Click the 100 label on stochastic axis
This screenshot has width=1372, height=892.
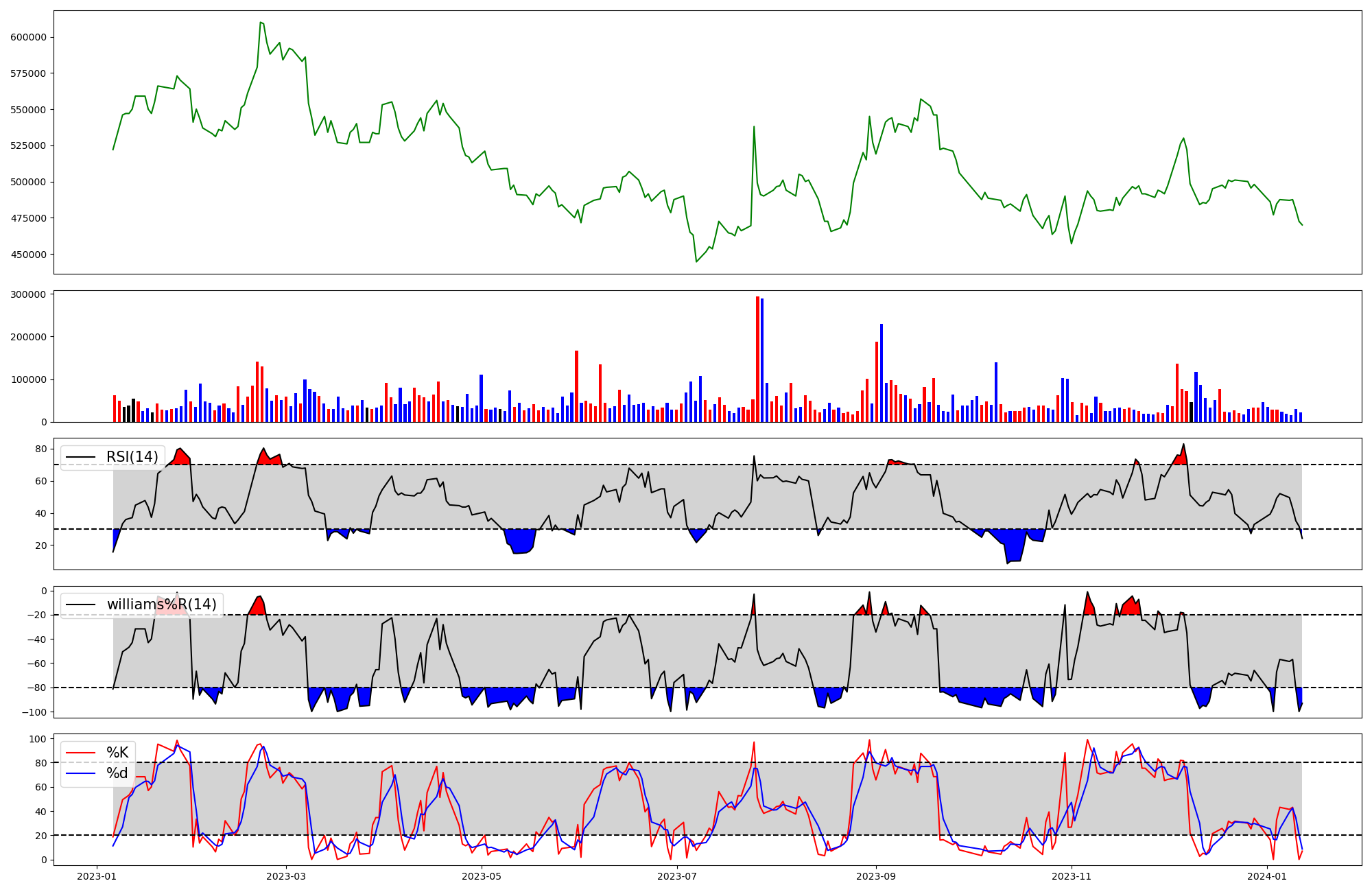coord(39,739)
